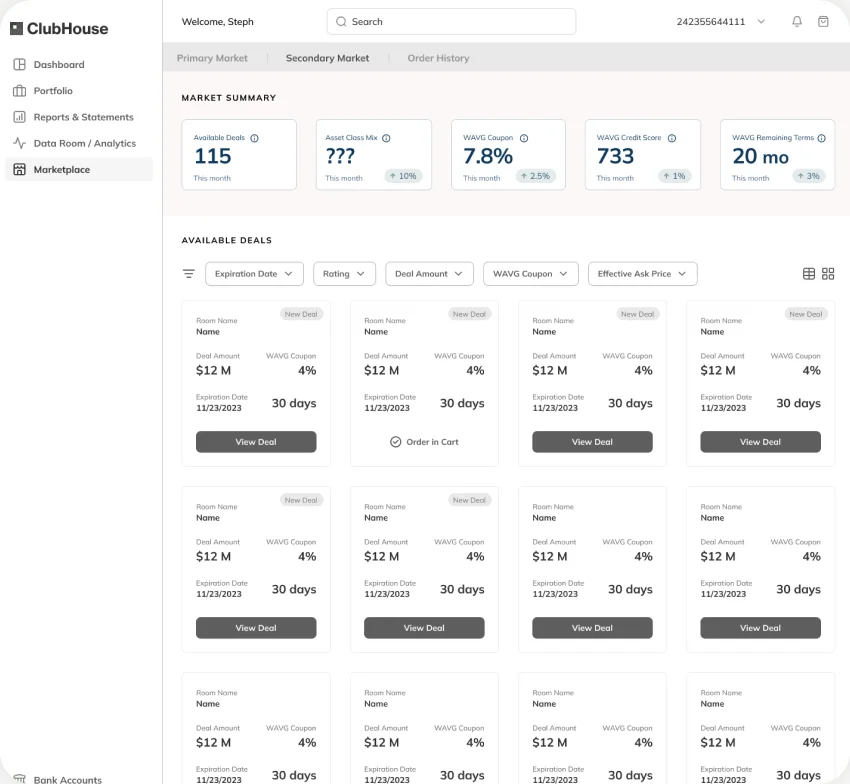Click the 10% change badge
The width and height of the screenshot is (850, 784).
pos(403,176)
